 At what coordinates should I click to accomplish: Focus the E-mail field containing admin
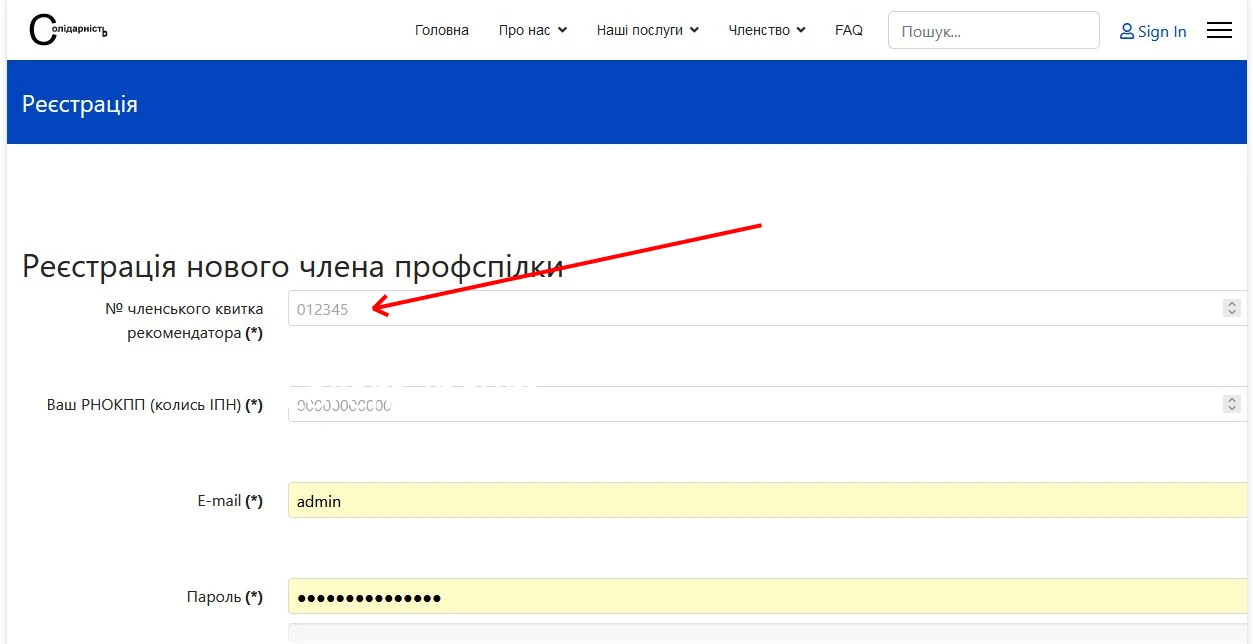[x=767, y=500]
